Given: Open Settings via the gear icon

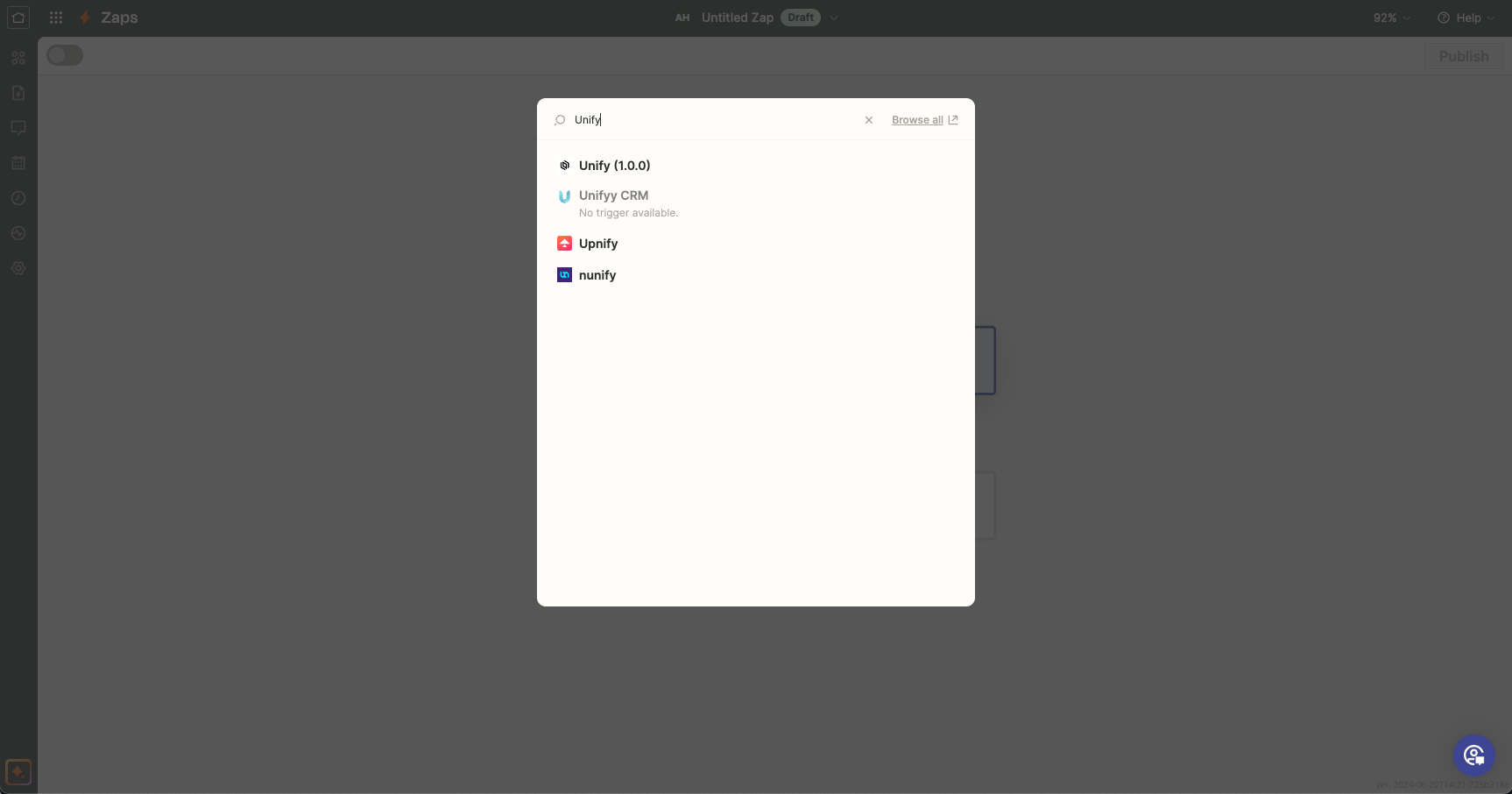Looking at the screenshot, I should (18, 269).
